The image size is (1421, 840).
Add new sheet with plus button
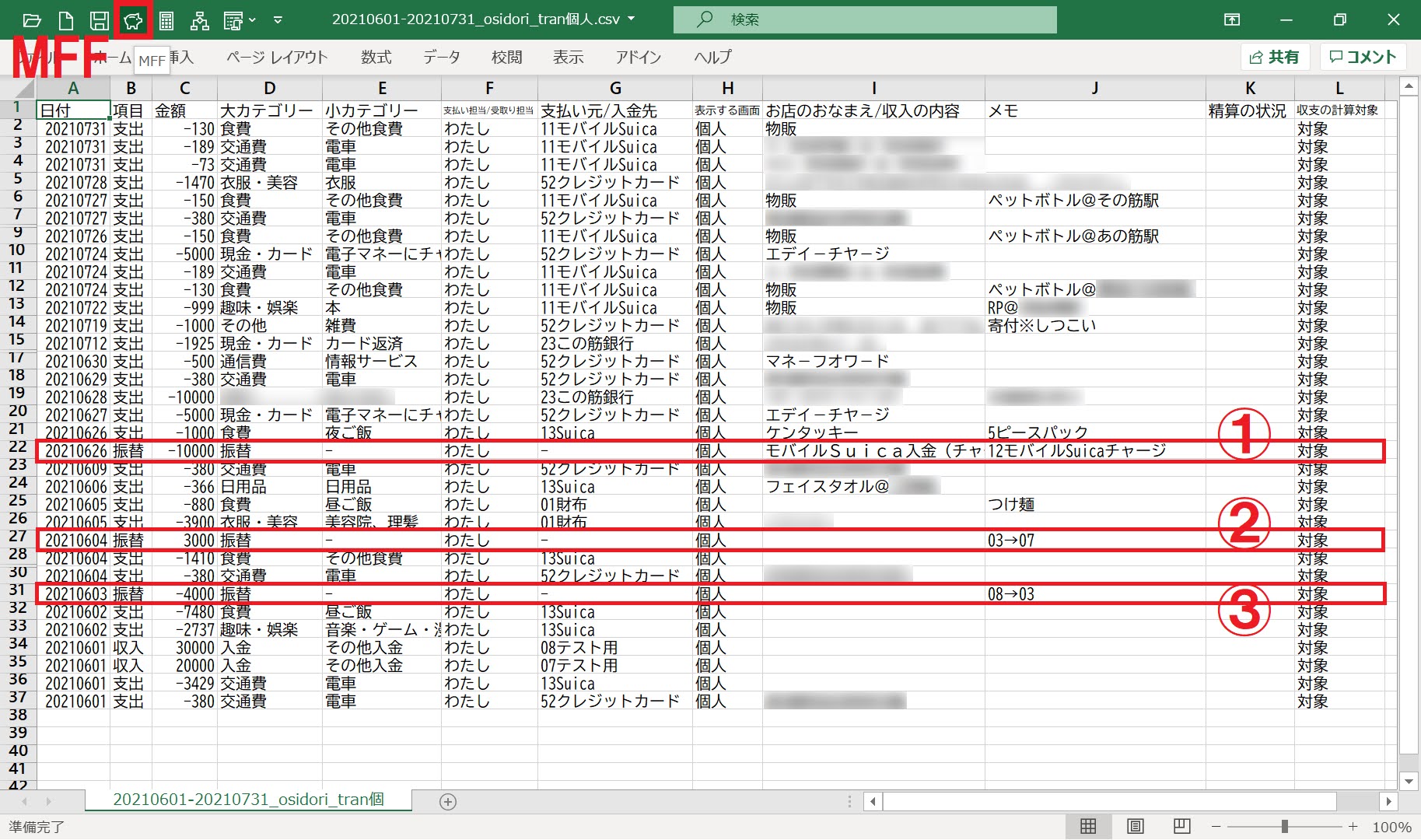pyautogui.click(x=448, y=801)
